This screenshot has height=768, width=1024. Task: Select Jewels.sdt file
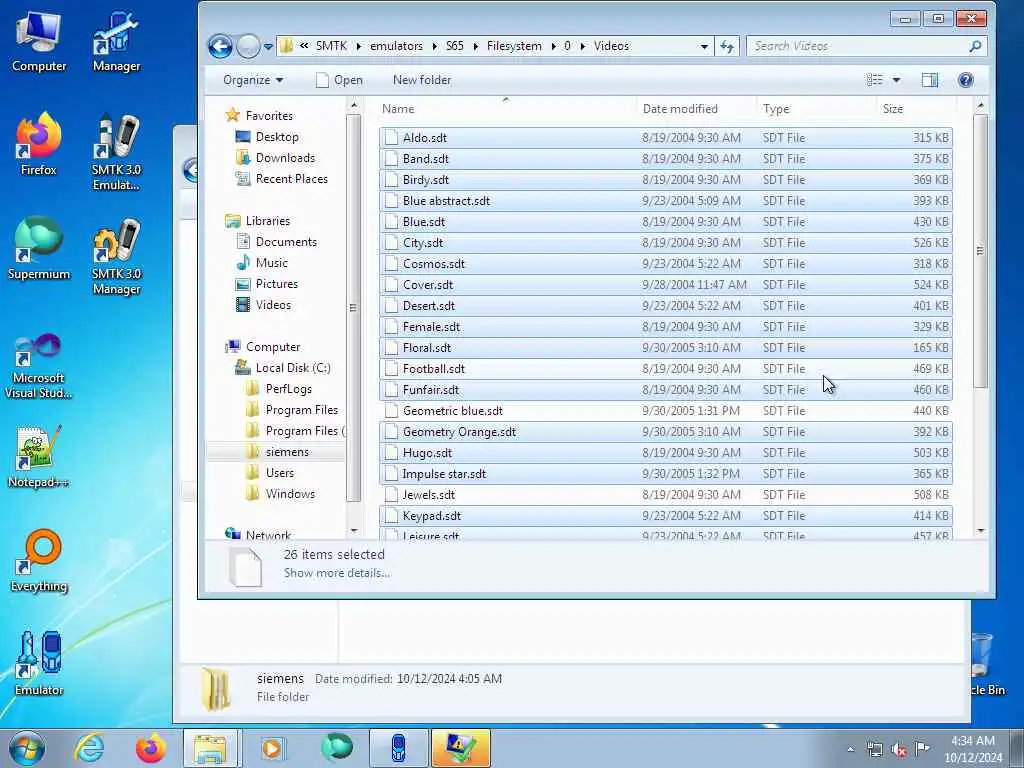[665, 495]
